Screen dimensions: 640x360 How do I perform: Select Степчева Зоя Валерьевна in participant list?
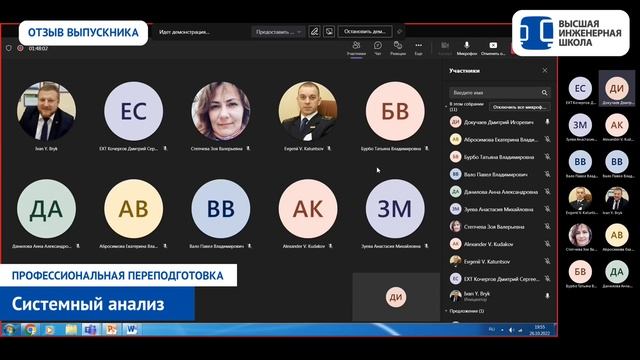click(x=499, y=226)
